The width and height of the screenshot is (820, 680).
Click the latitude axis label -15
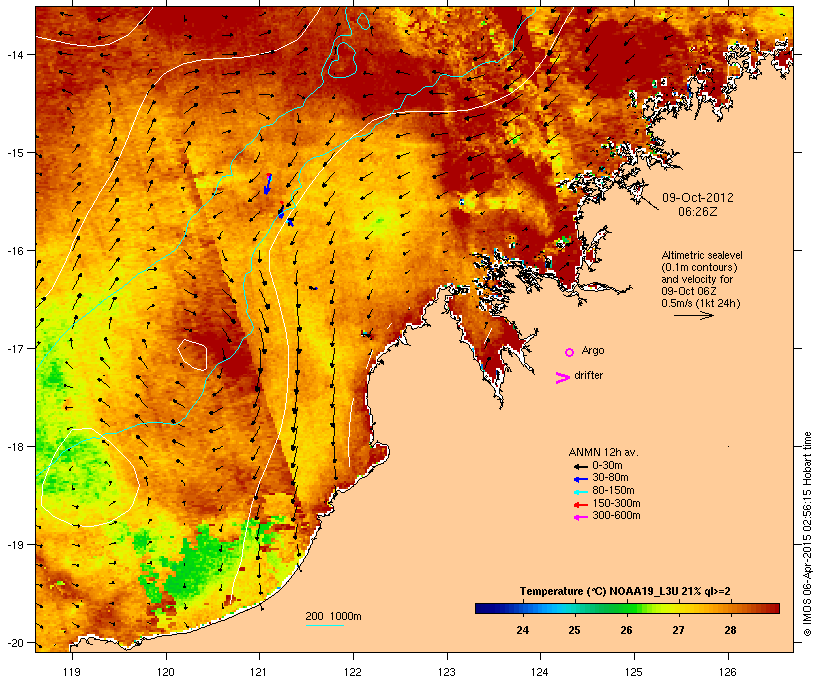pyautogui.click(x=15, y=153)
